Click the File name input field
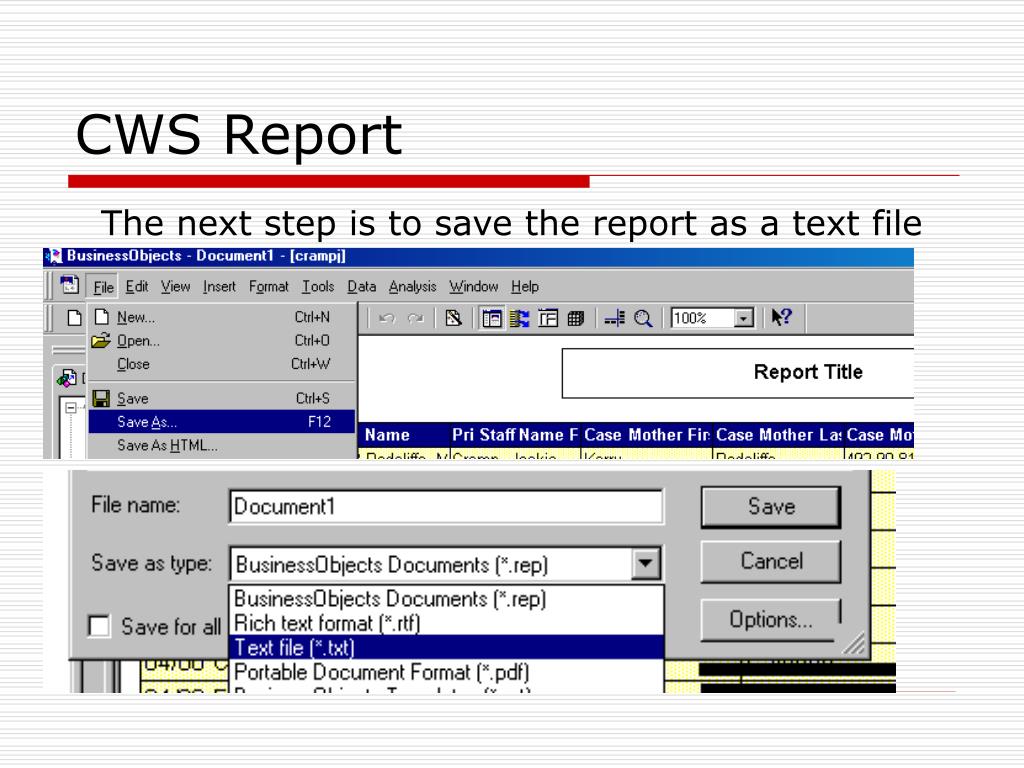This screenshot has height=768, width=1024. (x=446, y=507)
